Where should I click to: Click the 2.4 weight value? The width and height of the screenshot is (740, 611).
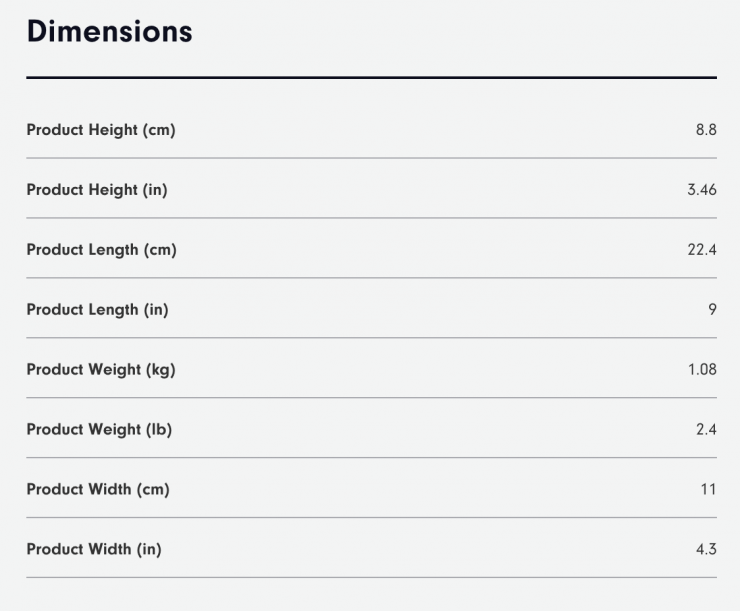pyautogui.click(x=706, y=430)
